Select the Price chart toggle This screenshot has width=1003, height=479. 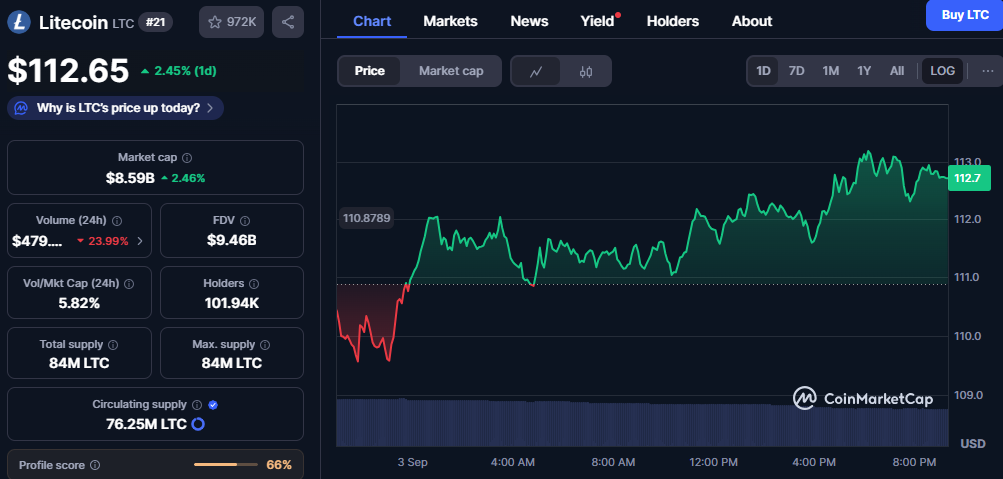(370, 71)
